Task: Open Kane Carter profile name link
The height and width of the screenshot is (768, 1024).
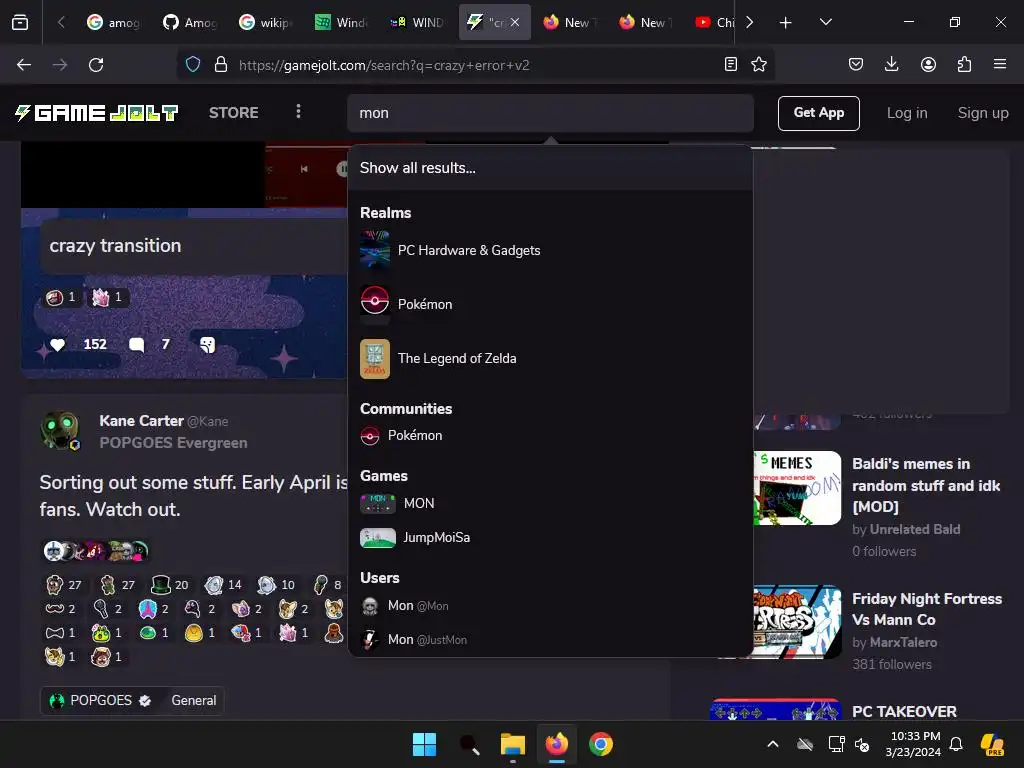Action: pyautogui.click(x=141, y=421)
